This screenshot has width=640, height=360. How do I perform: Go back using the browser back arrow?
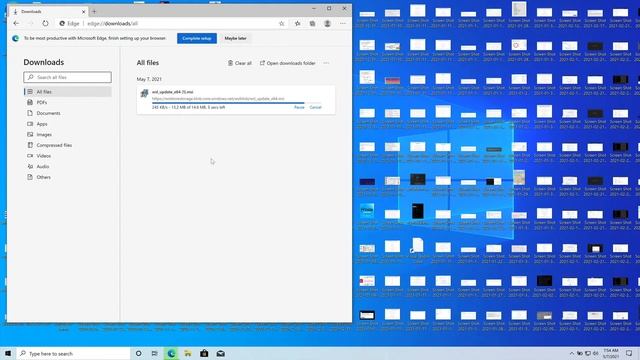[x=16, y=24]
